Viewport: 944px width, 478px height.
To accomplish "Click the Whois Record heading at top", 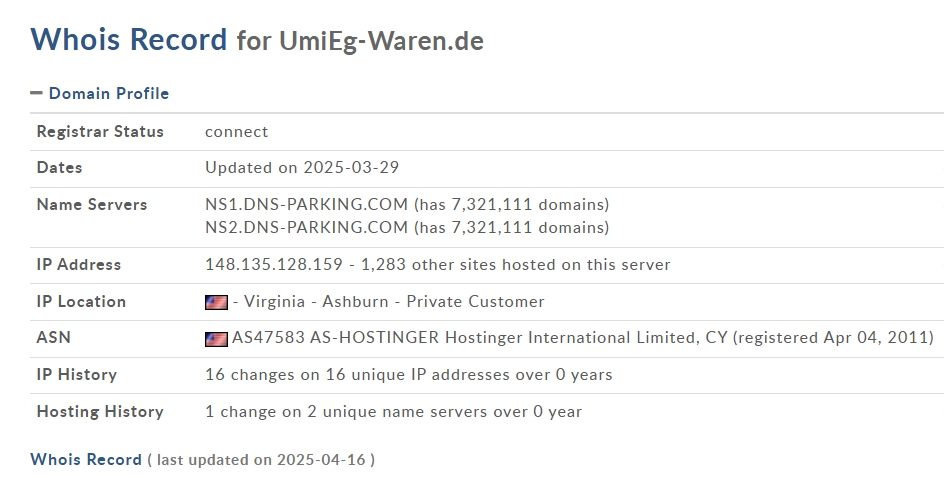I will tap(129, 39).
